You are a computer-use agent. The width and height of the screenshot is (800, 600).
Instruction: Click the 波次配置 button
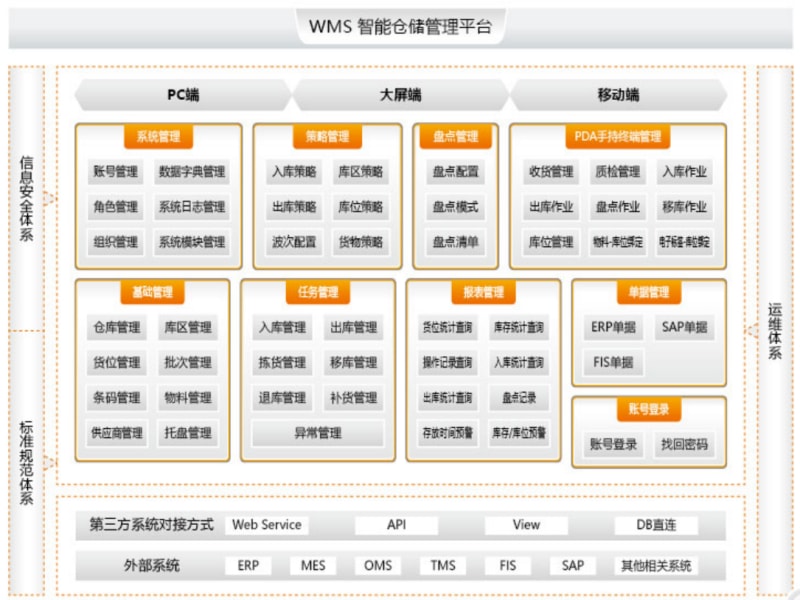click(x=293, y=242)
